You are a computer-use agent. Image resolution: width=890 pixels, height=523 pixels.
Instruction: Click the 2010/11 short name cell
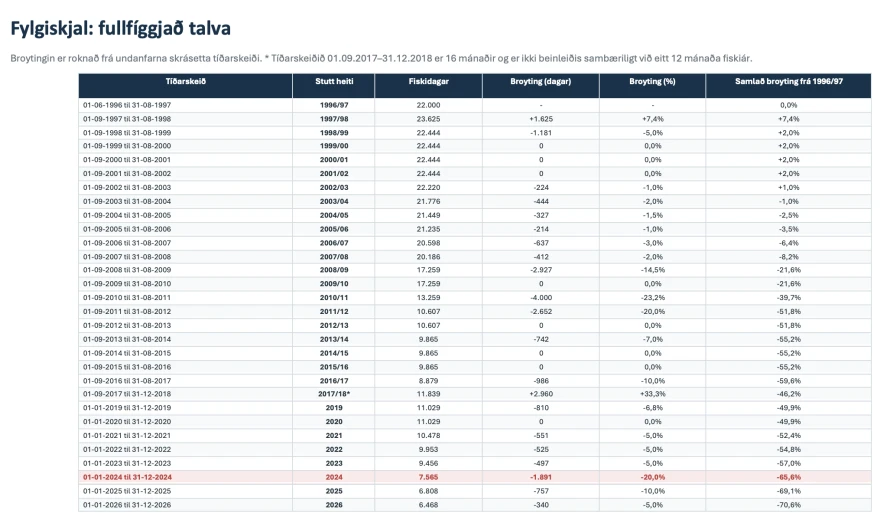tap(334, 298)
